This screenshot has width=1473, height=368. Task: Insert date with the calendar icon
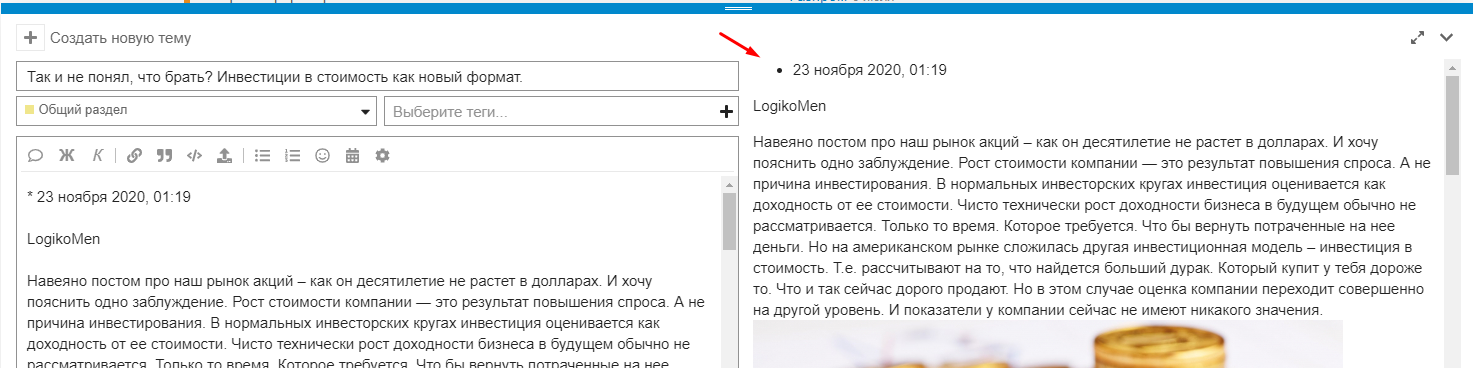click(352, 155)
